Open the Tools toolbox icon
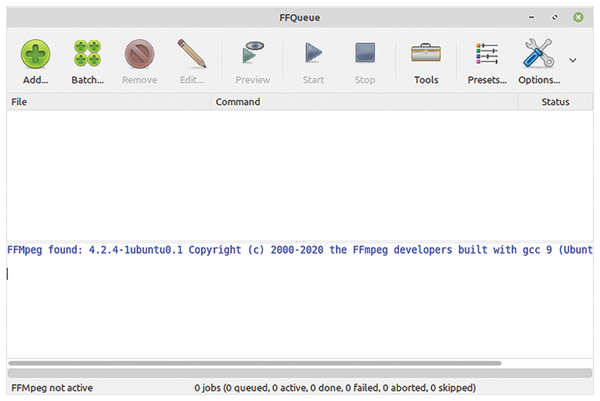 (x=426, y=52)
